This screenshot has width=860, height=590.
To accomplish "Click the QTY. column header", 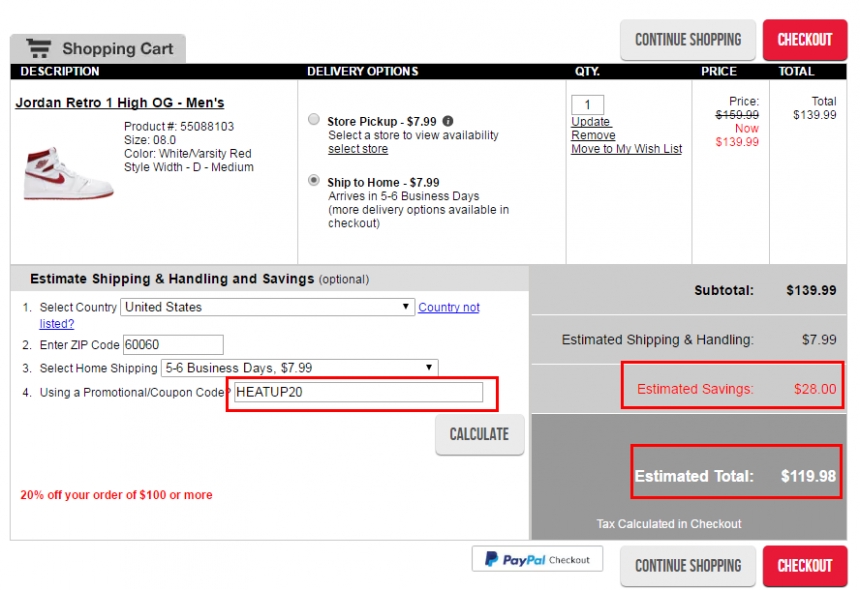I will tap(587, 71).
